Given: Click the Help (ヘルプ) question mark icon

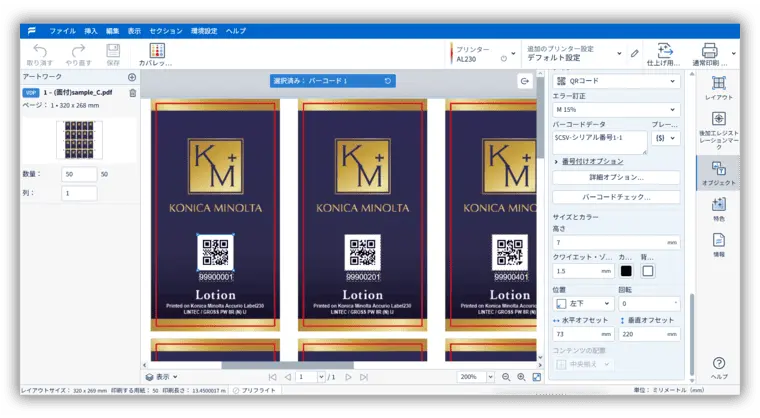Looking at the screenshot, I should coord(719,363).
